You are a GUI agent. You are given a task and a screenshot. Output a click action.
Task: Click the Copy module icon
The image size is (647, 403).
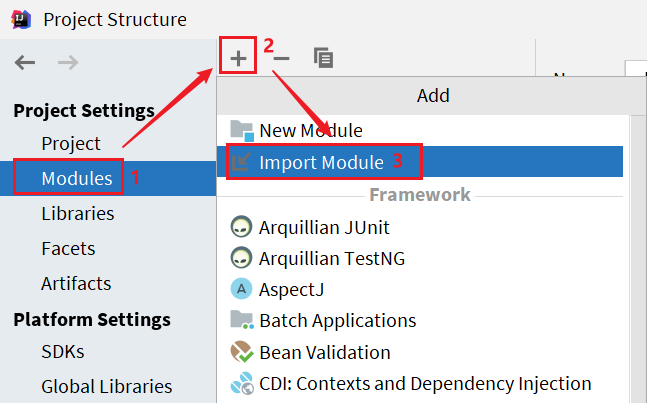tap(324, 58)
